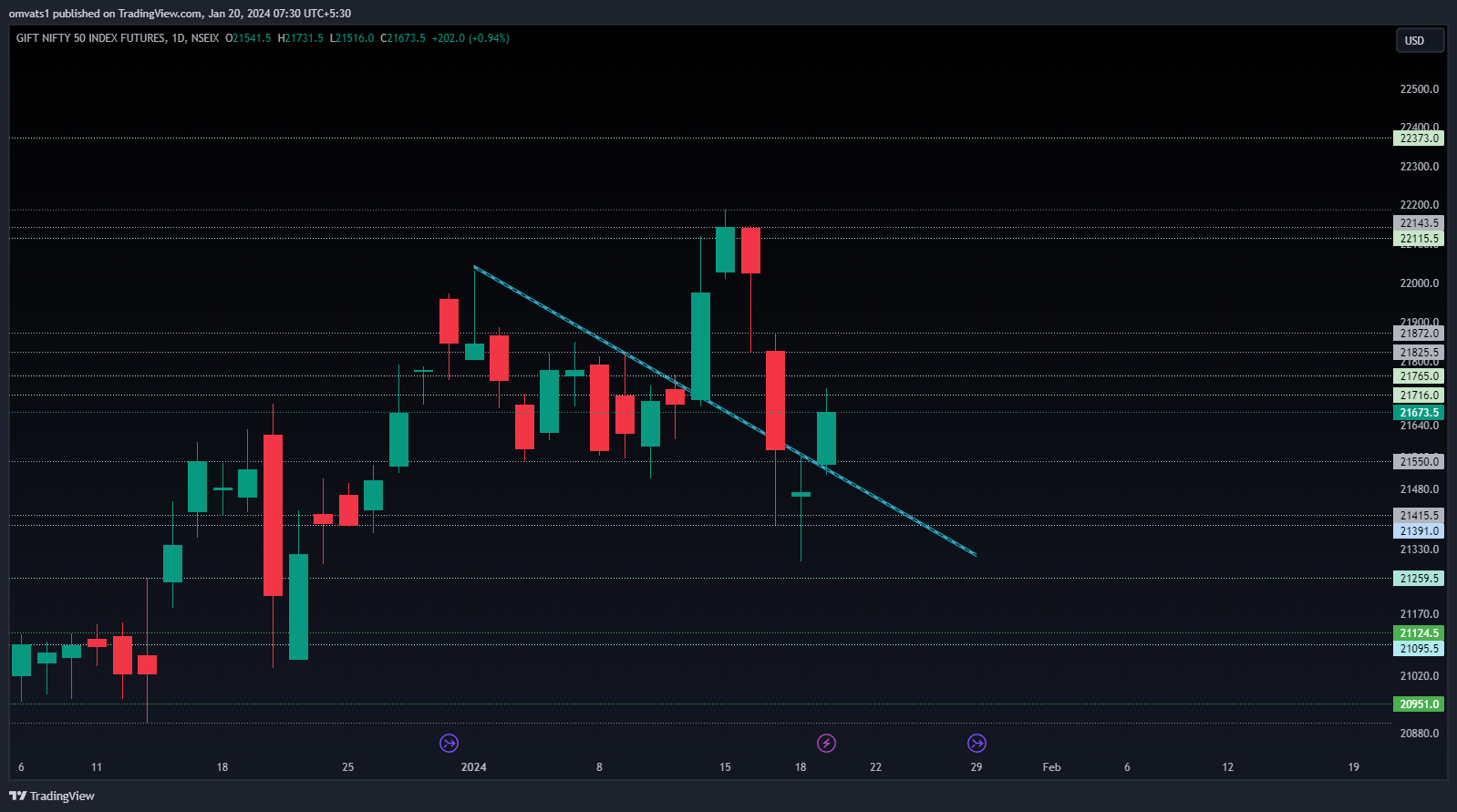
Task: Click the +202.0 (+0.94%) change value
Action: (470, 38)
